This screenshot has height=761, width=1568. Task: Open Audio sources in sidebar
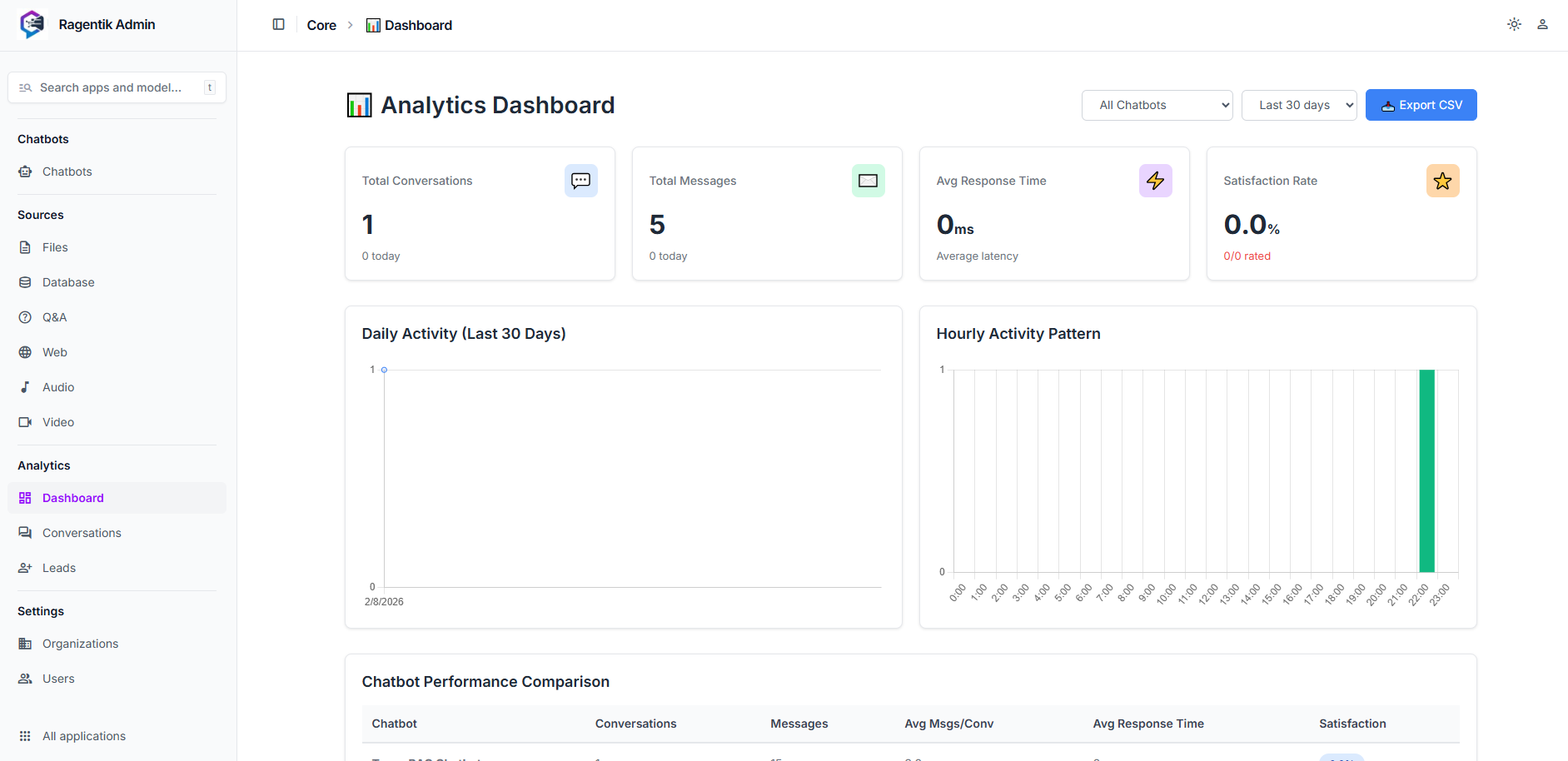pyautogui.click(x=58, y=387)
